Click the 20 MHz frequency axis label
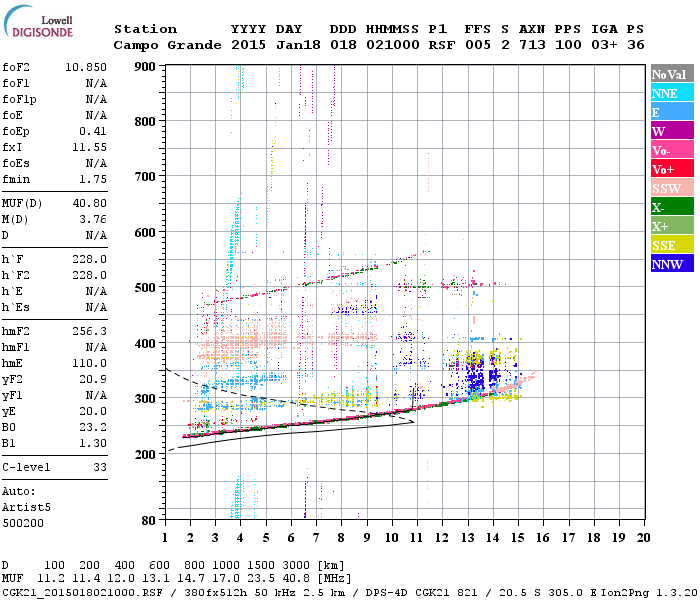This screenshot has height=600, width=700. 643,538
